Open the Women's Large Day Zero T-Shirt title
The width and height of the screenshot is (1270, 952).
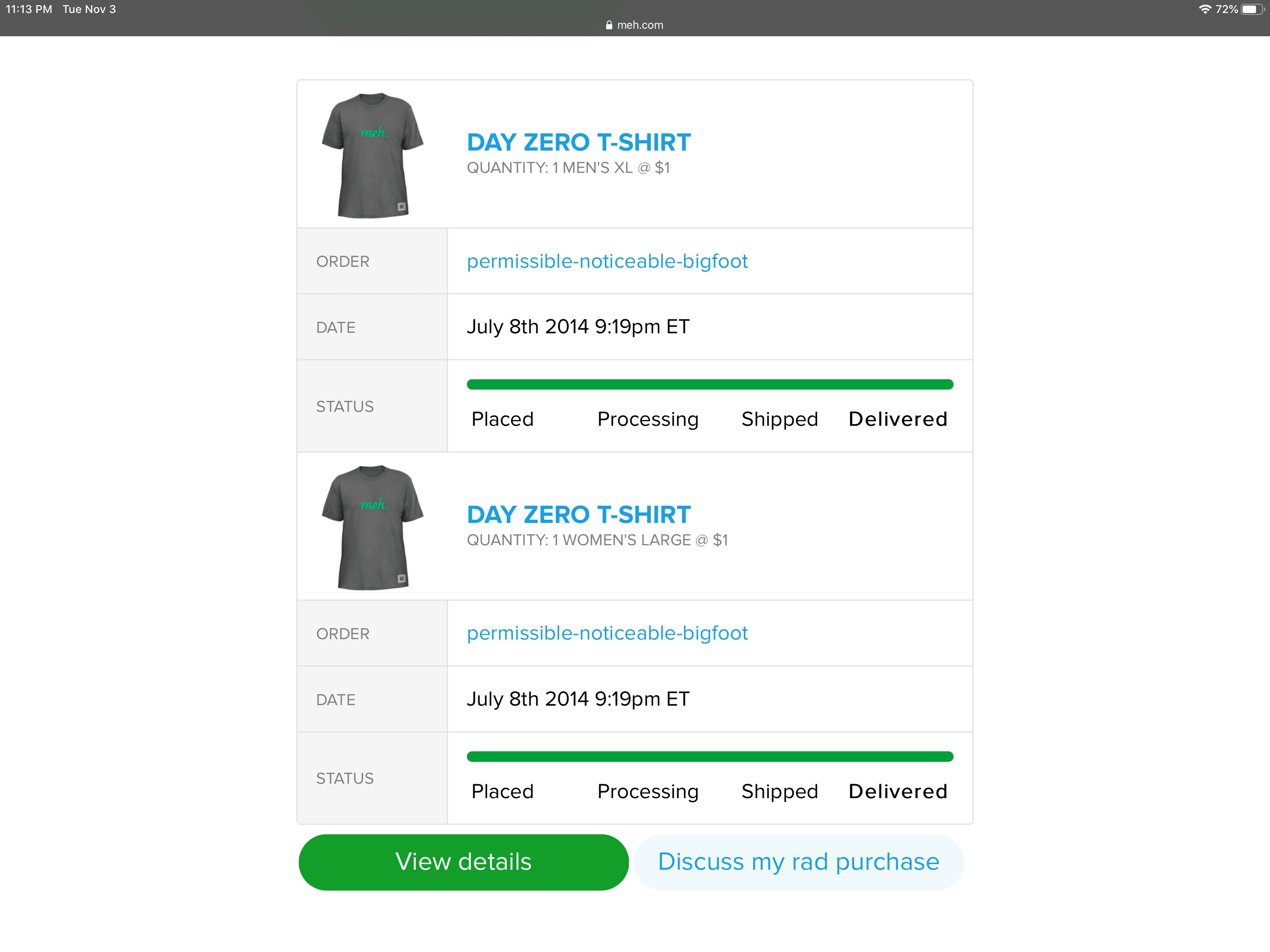578,515
